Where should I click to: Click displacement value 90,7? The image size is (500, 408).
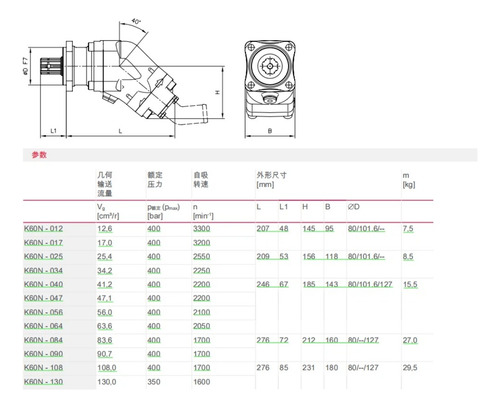105,354
